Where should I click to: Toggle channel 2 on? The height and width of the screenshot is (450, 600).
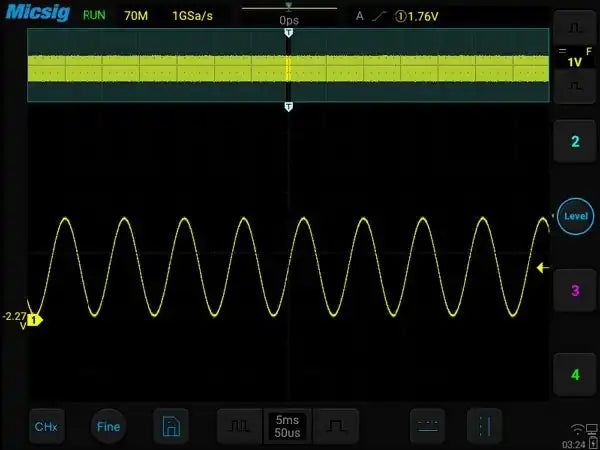[x=575, y=141]
